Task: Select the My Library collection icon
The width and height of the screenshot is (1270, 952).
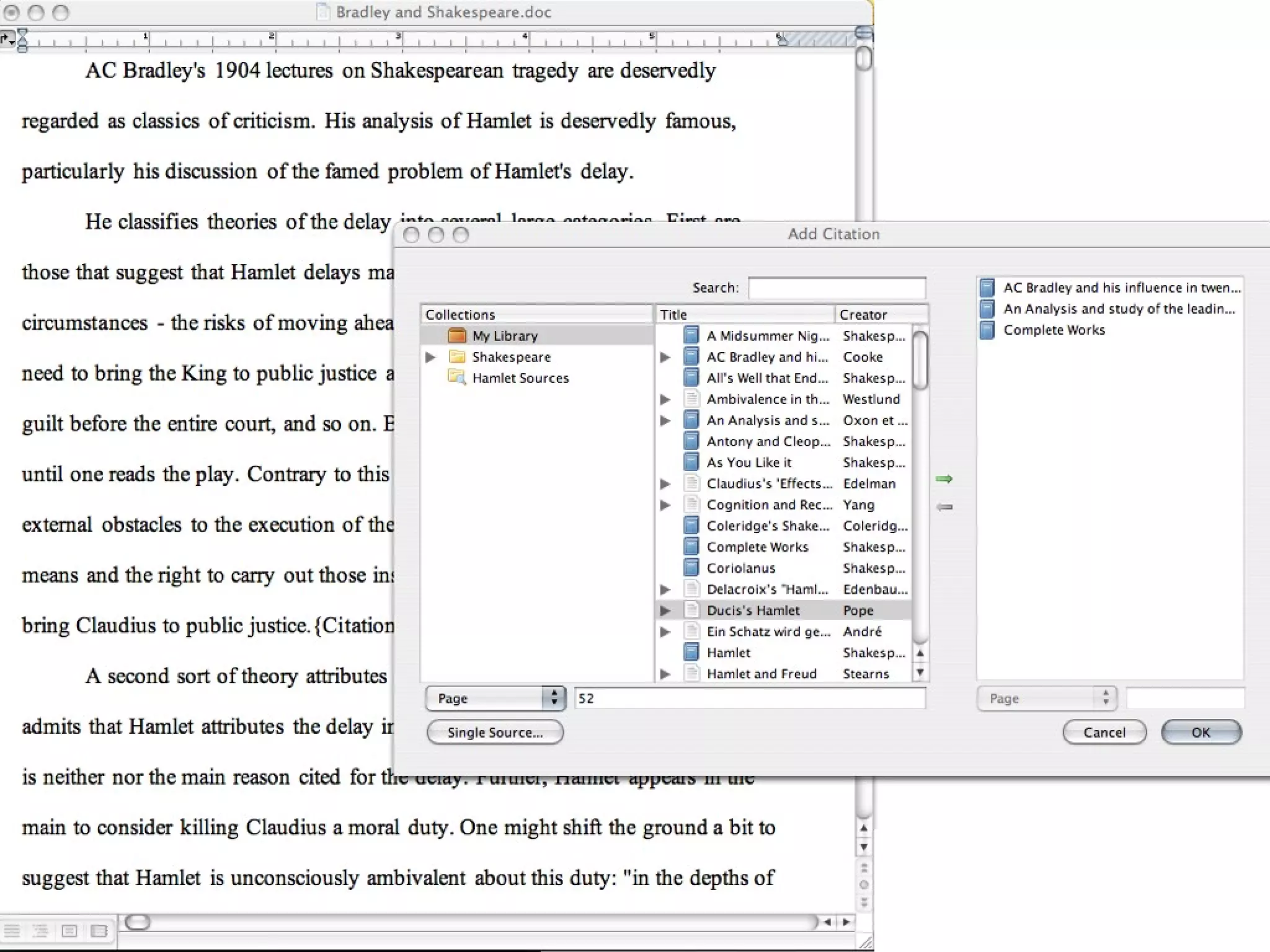Action: (457, 336)
